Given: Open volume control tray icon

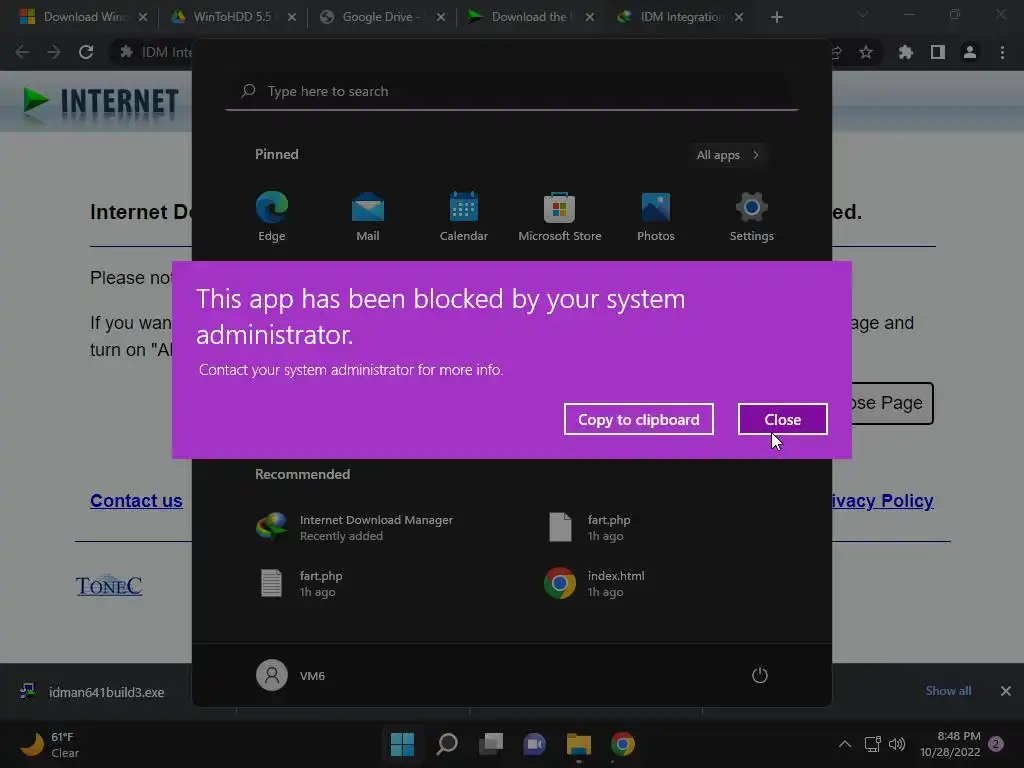Looking at the screenshot, I should (897, 744).
